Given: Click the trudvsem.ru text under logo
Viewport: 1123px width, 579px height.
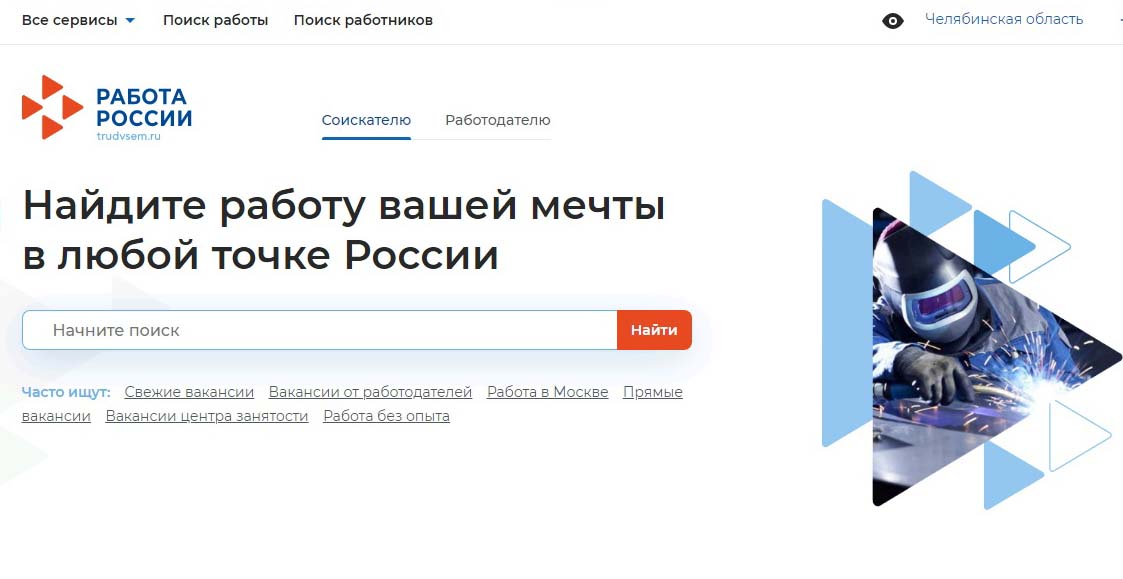Looking at the screenshot, I should point(128,135).
